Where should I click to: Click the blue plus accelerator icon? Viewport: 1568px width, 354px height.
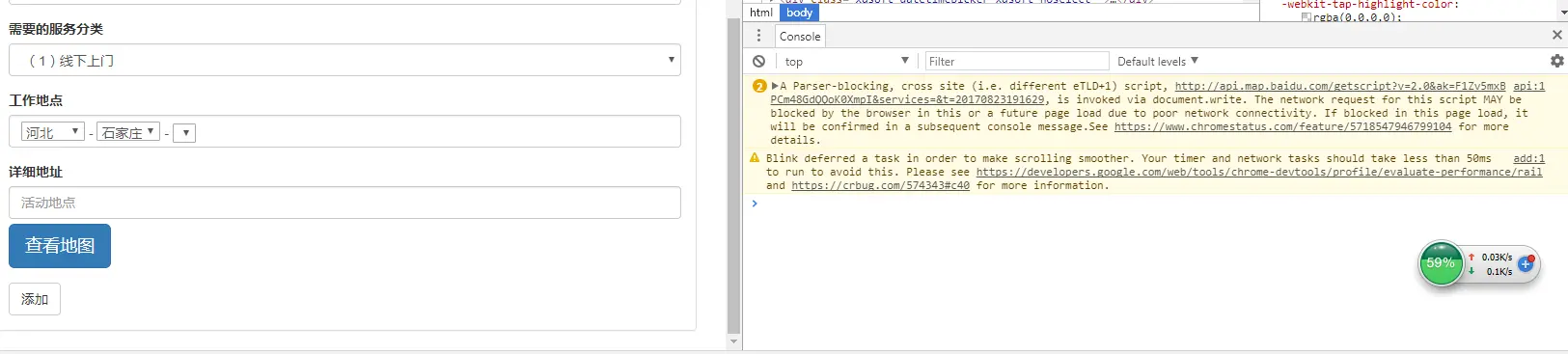pyautogui.click(x=1526, y=263)
